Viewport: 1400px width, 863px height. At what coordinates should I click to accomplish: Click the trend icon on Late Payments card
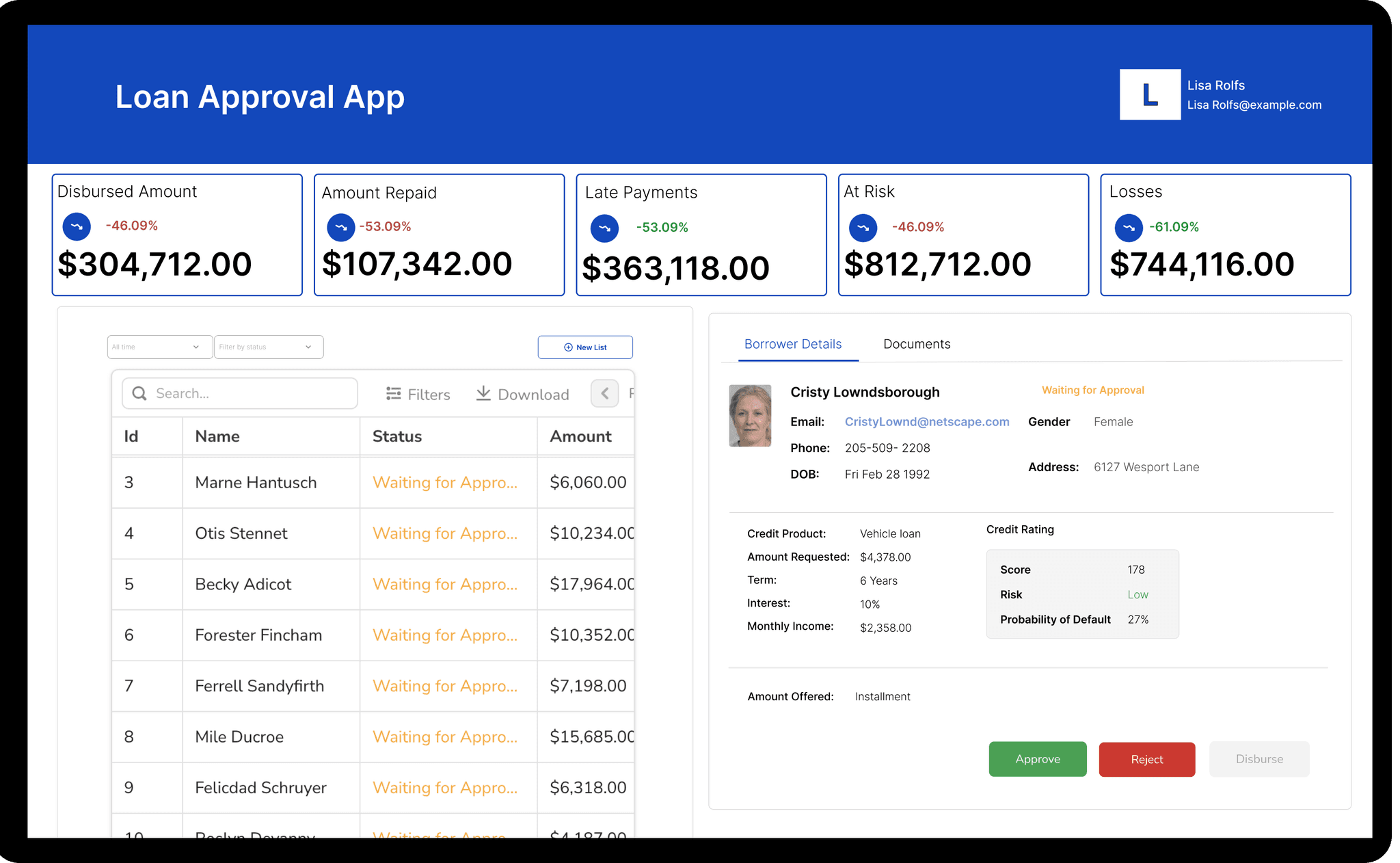(x=604, y=228)
